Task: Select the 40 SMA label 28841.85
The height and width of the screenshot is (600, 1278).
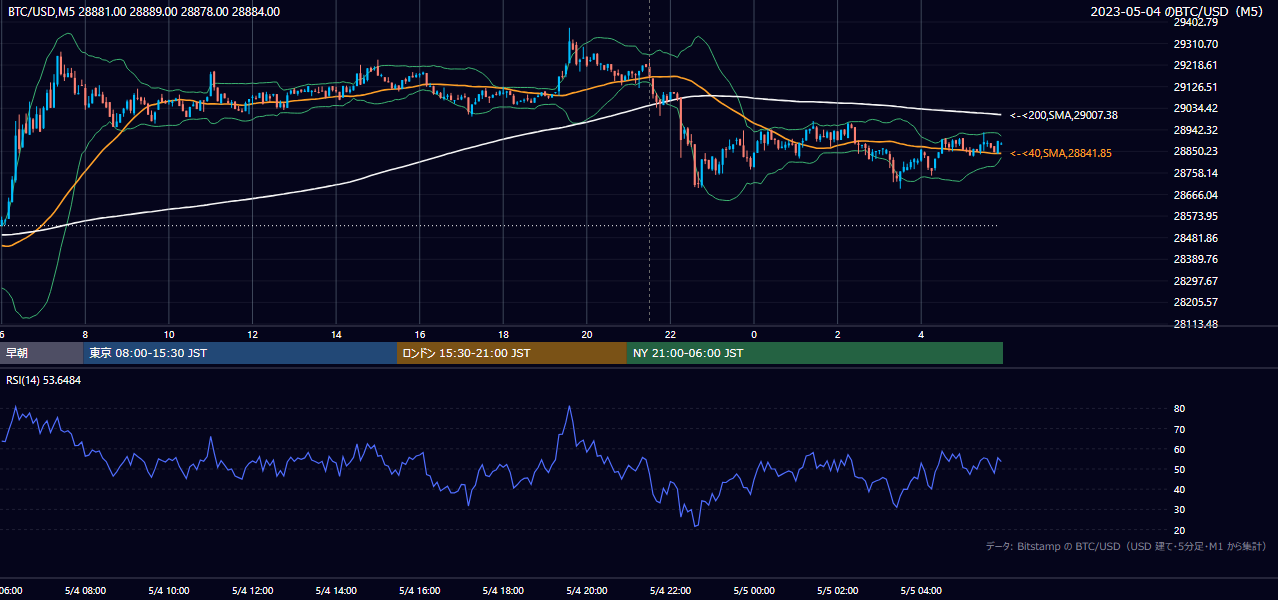Action: coord(1061,154)
